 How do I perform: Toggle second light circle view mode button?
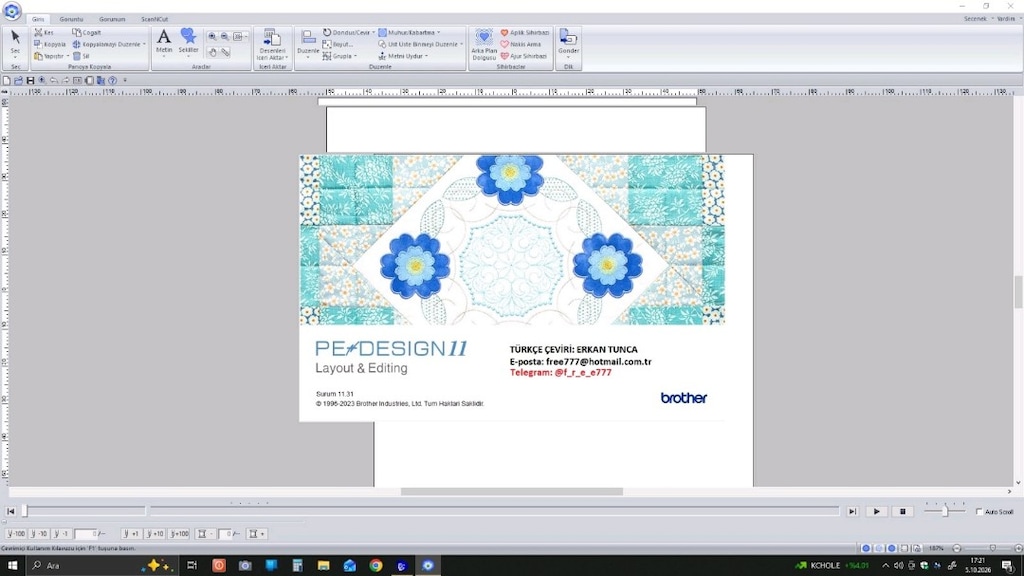(x=879, y=548)
